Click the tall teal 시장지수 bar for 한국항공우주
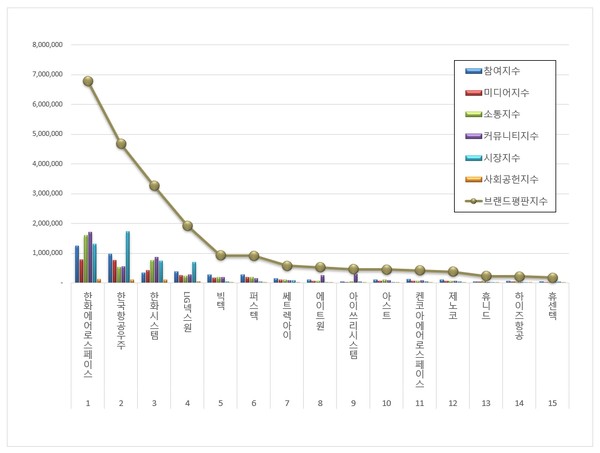Screen dimensions: 600x453 tap(128, 256)
